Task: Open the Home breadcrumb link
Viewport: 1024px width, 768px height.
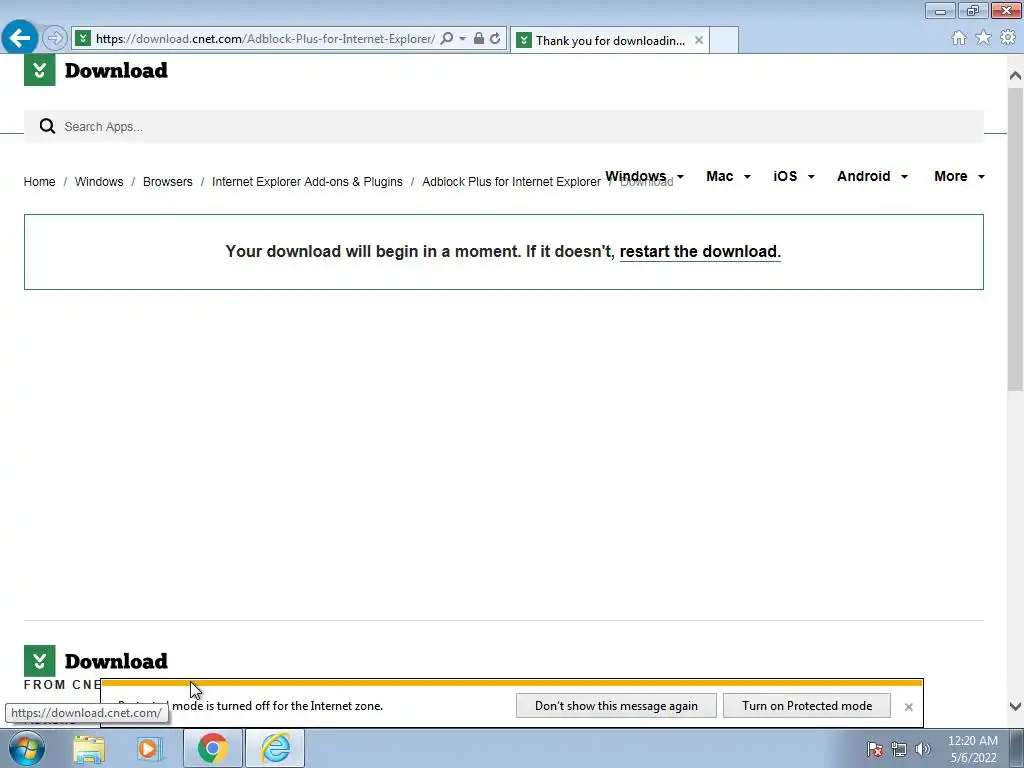Action: [x=39, y=182]
